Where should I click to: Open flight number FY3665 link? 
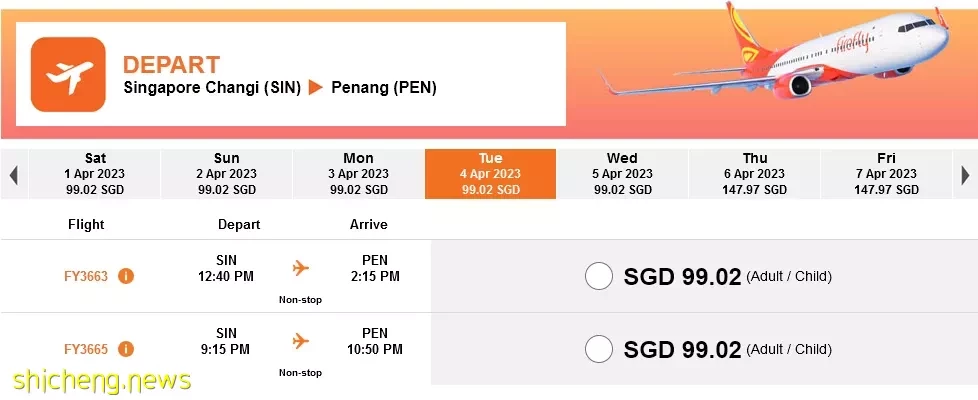click(x=86, y=349)
